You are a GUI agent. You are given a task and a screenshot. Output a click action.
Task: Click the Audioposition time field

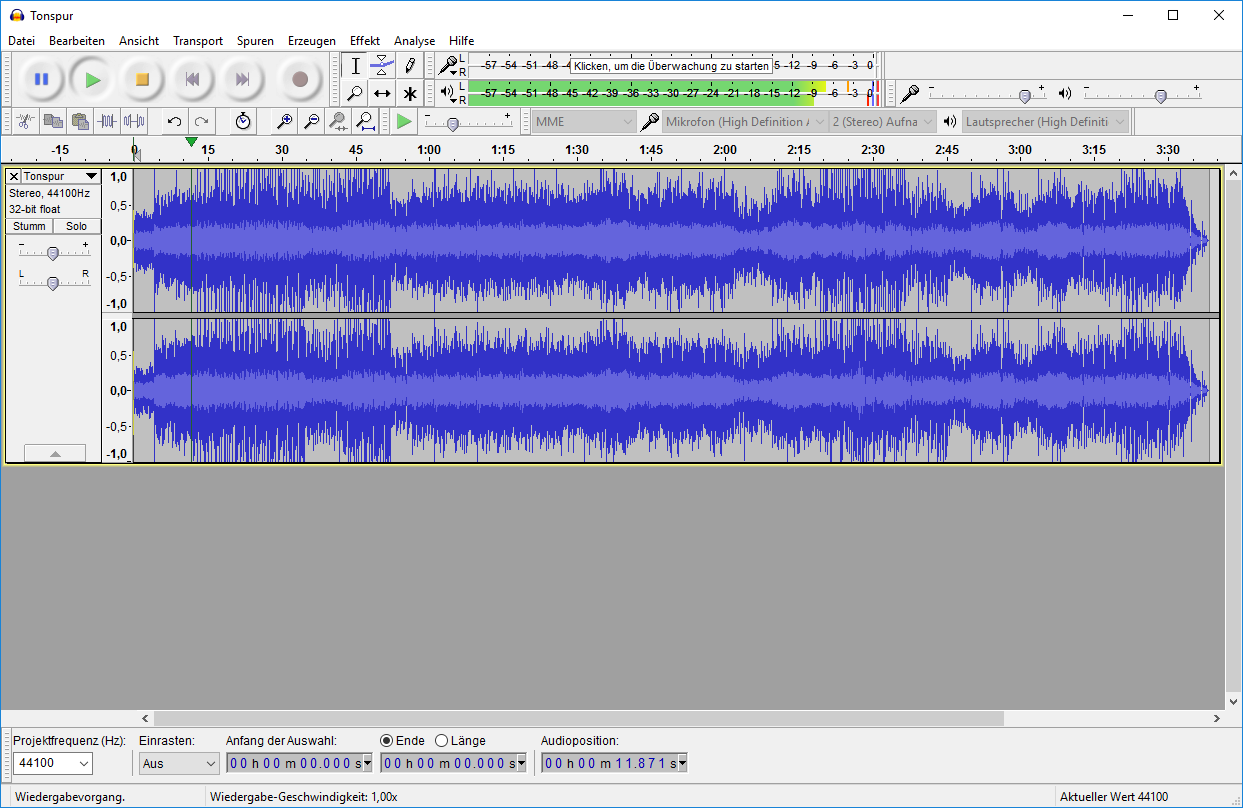point(614,763)
